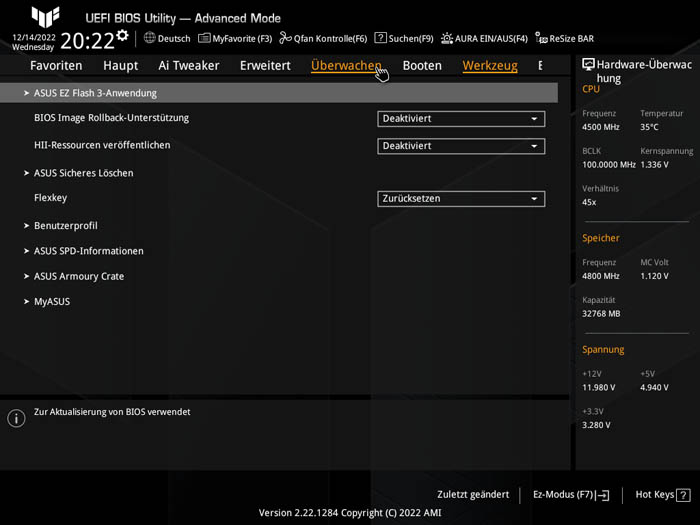Image resolution: width=700 pixels, height=525 pixels.
Task: Switch to the Überwachen tab
Action: (346, 66)
